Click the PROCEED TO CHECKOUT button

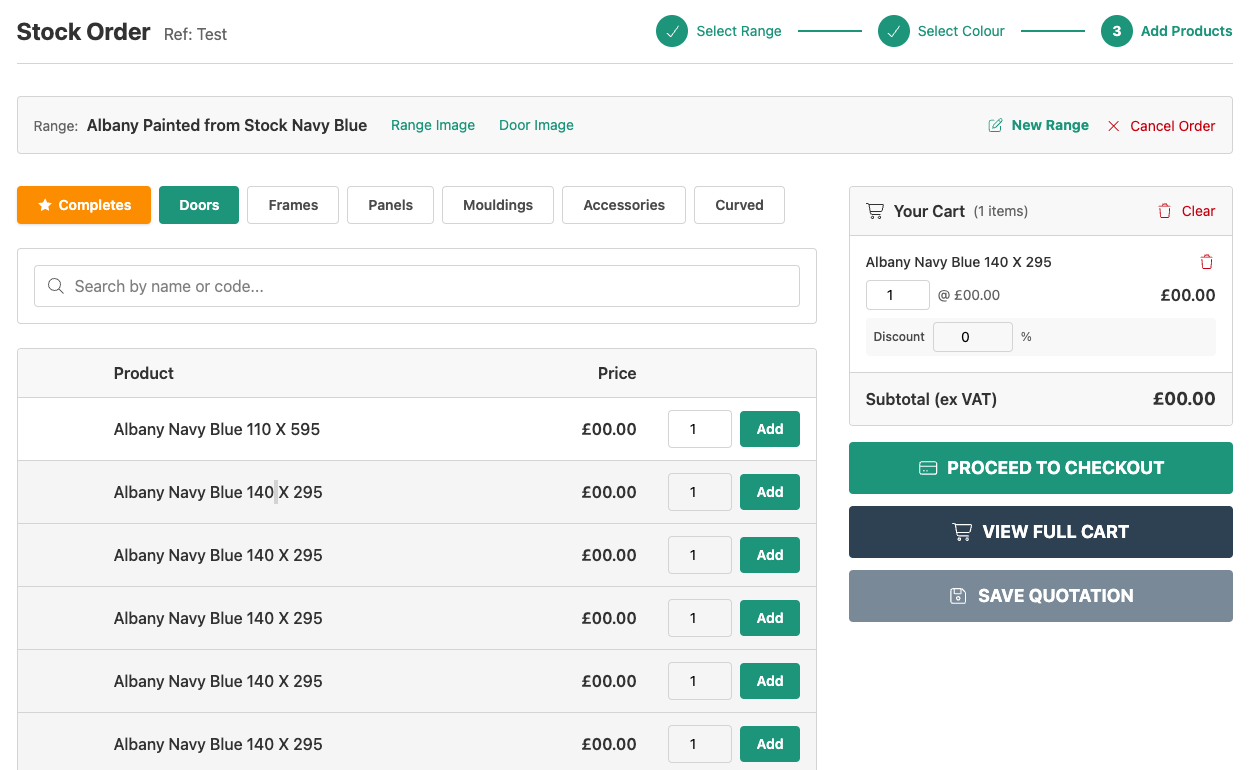(x=1041, y=468)
